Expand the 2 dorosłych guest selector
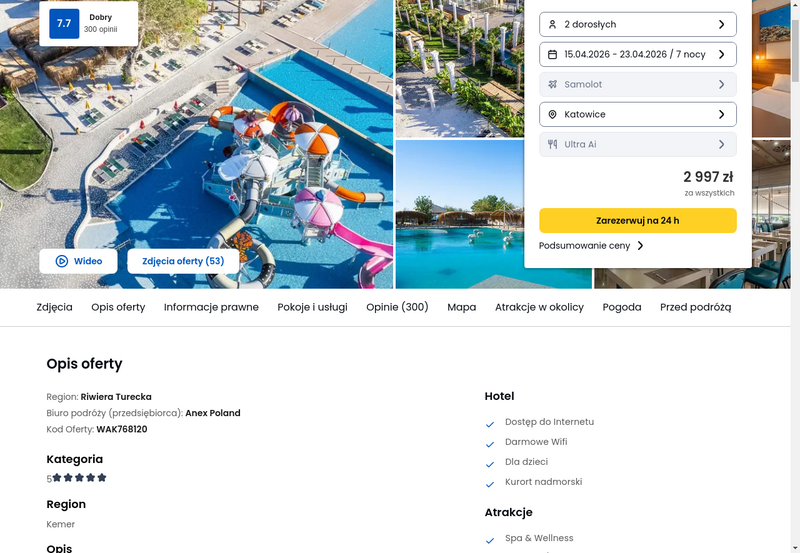The image size is (800, 553). [x=638, y=24]
